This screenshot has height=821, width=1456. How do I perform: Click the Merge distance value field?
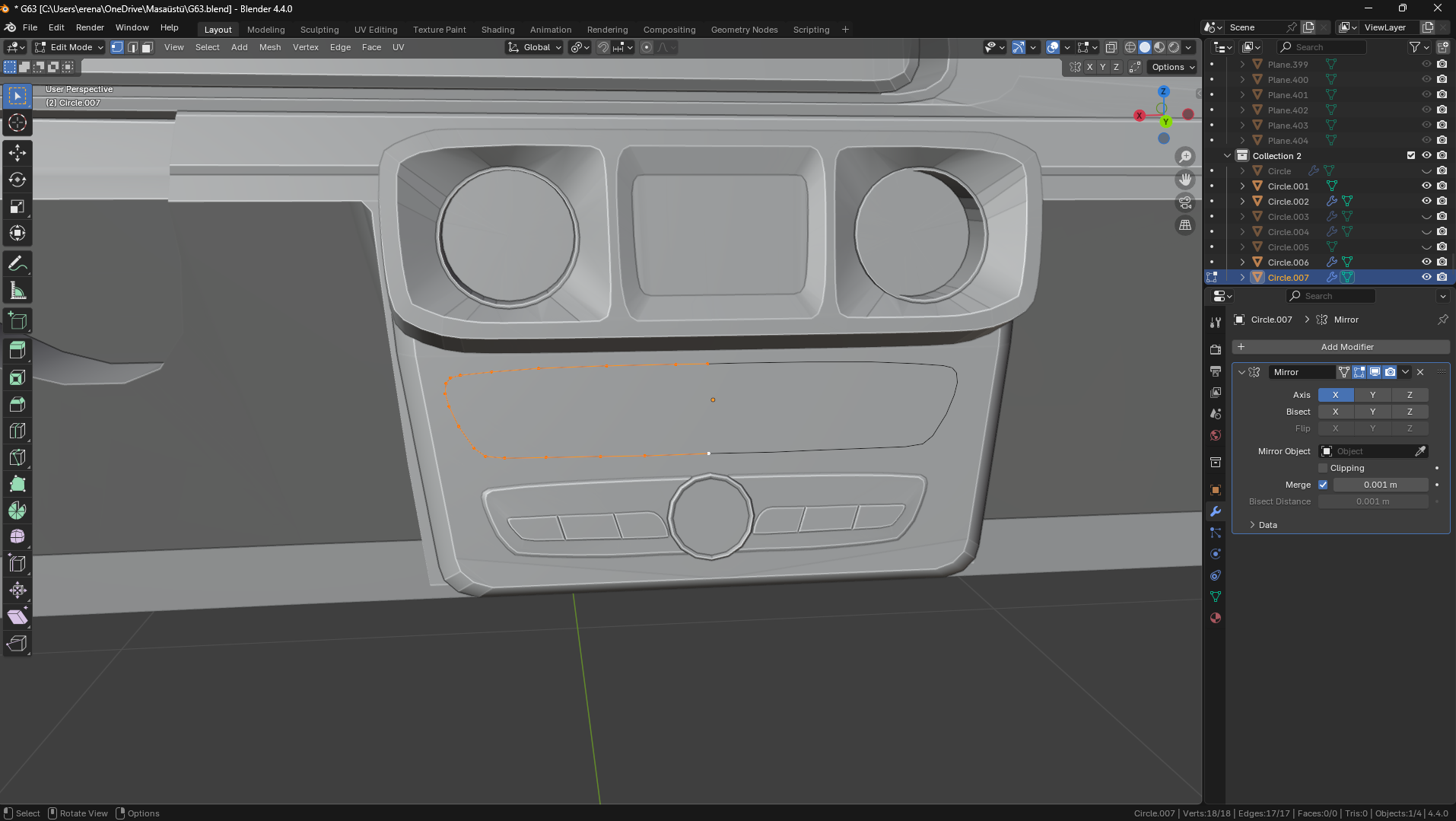(x=1380, y=485)
